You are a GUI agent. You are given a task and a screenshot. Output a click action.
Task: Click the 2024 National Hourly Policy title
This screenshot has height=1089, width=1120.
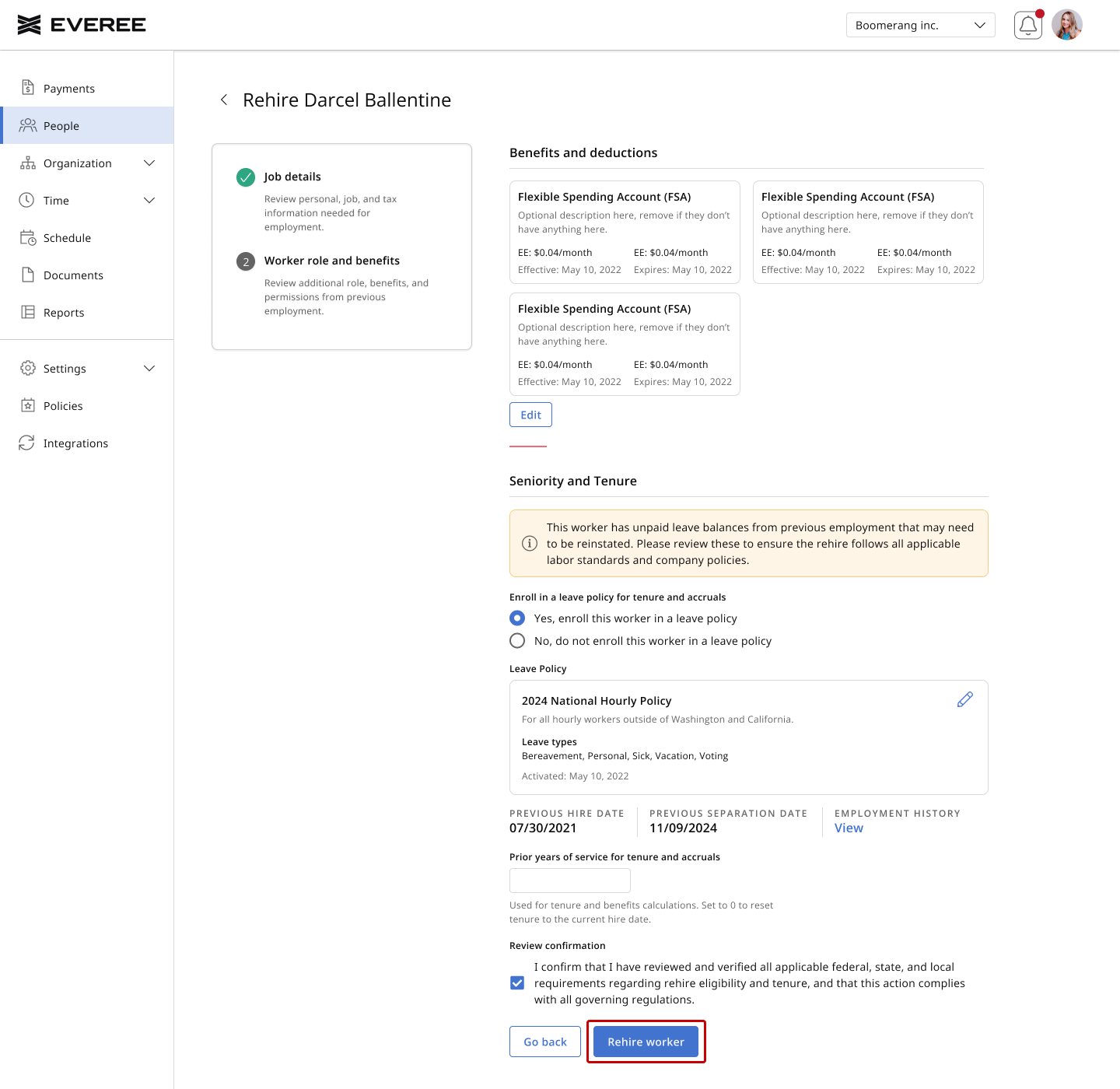(597, 701)
